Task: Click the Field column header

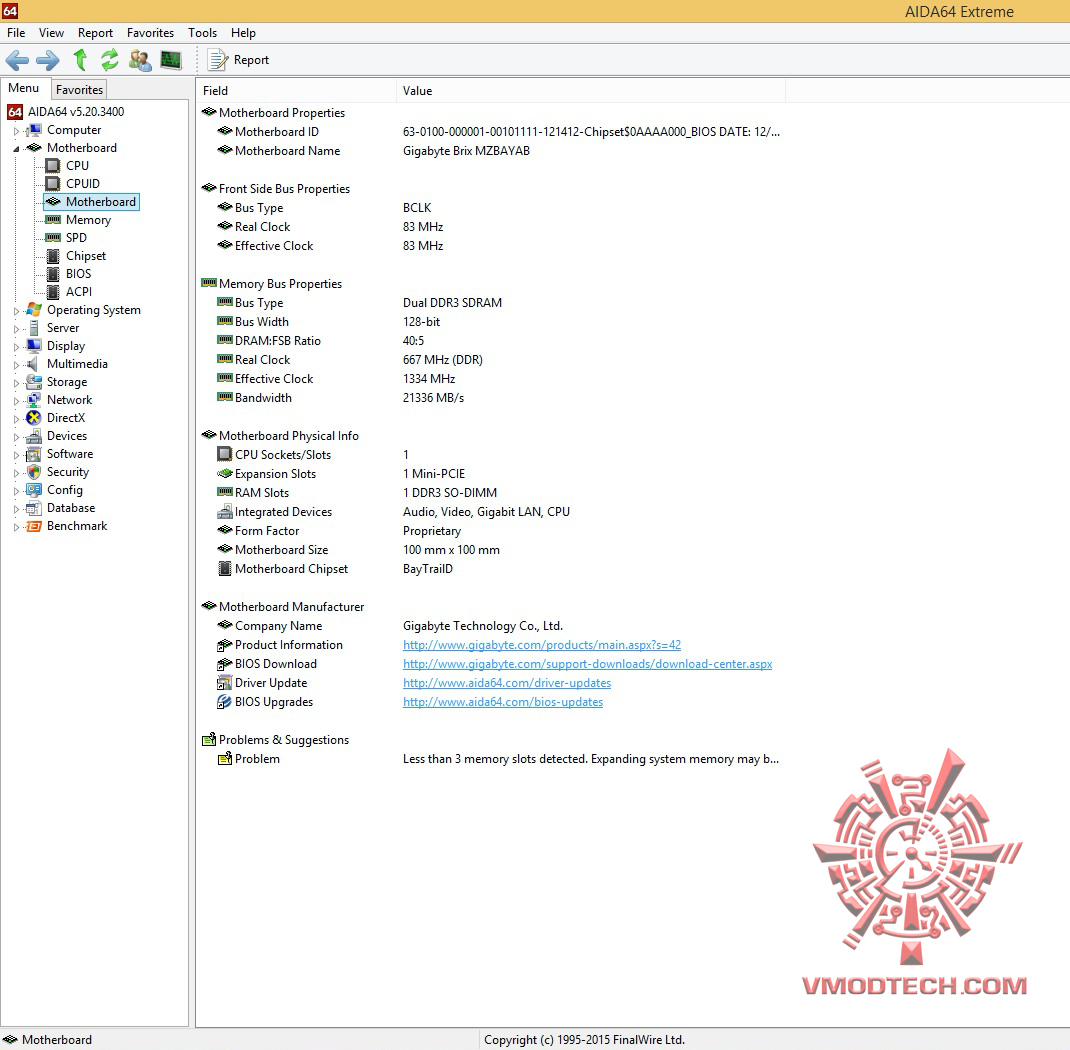Action: [x=296, y=91]
